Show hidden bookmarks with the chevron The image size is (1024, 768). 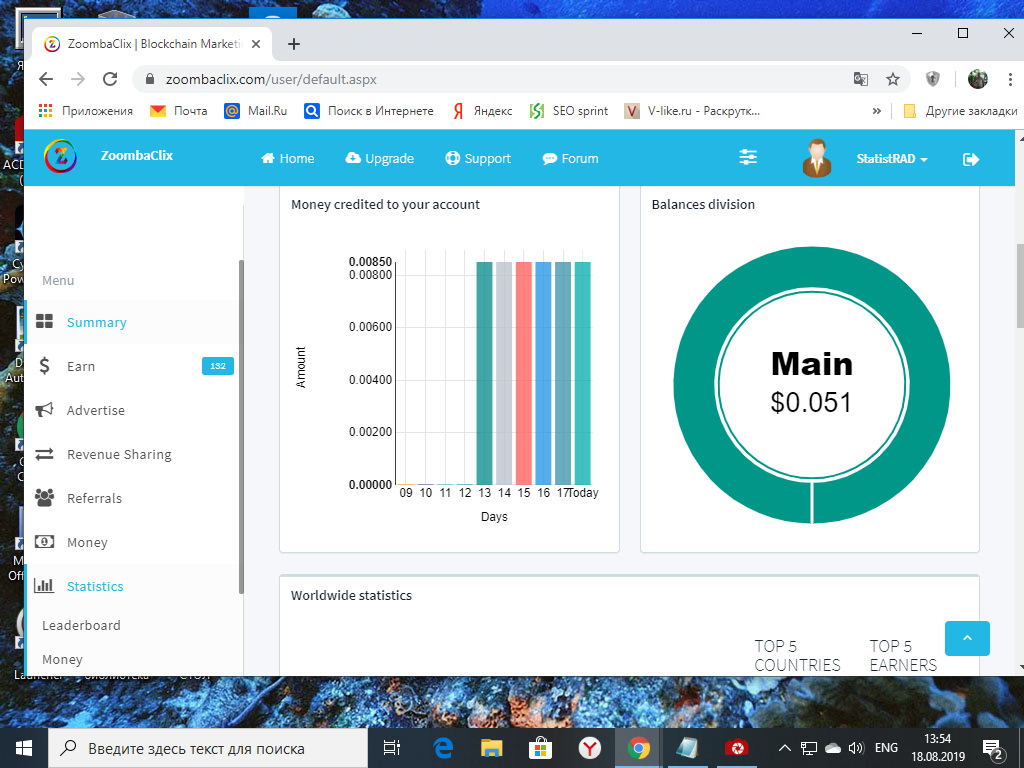click(x=876, y=111)
